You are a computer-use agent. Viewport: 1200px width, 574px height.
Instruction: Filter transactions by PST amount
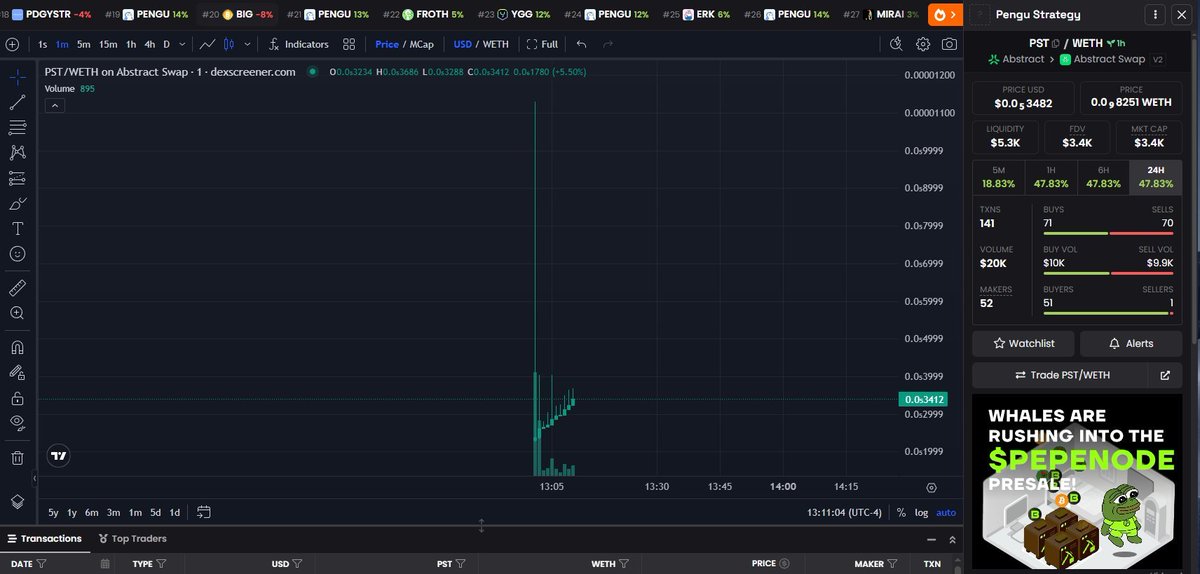point(462,564)
